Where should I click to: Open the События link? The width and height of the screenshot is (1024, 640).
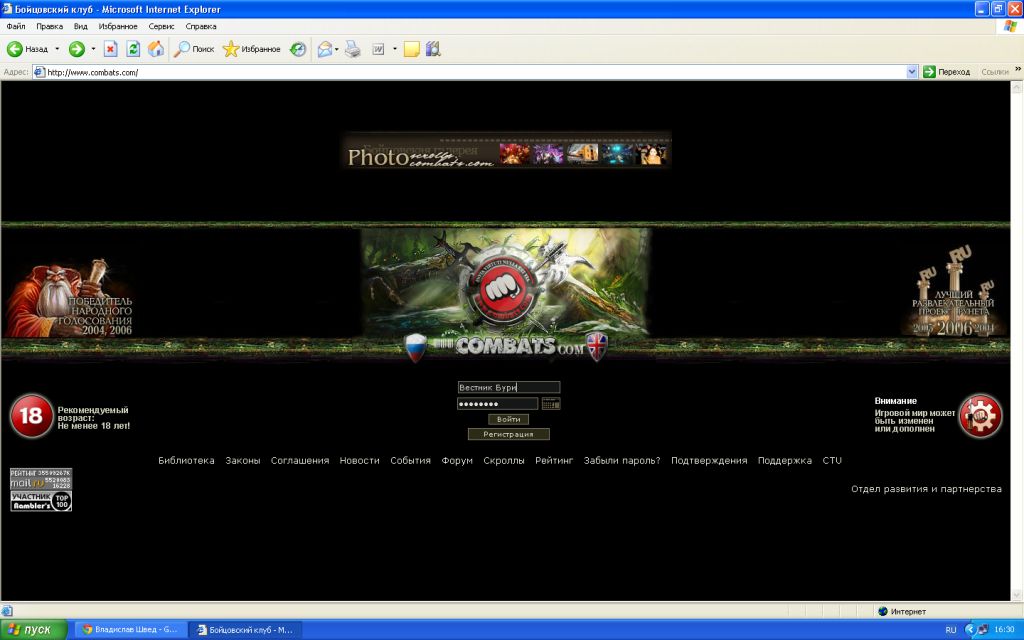[410, 460]
